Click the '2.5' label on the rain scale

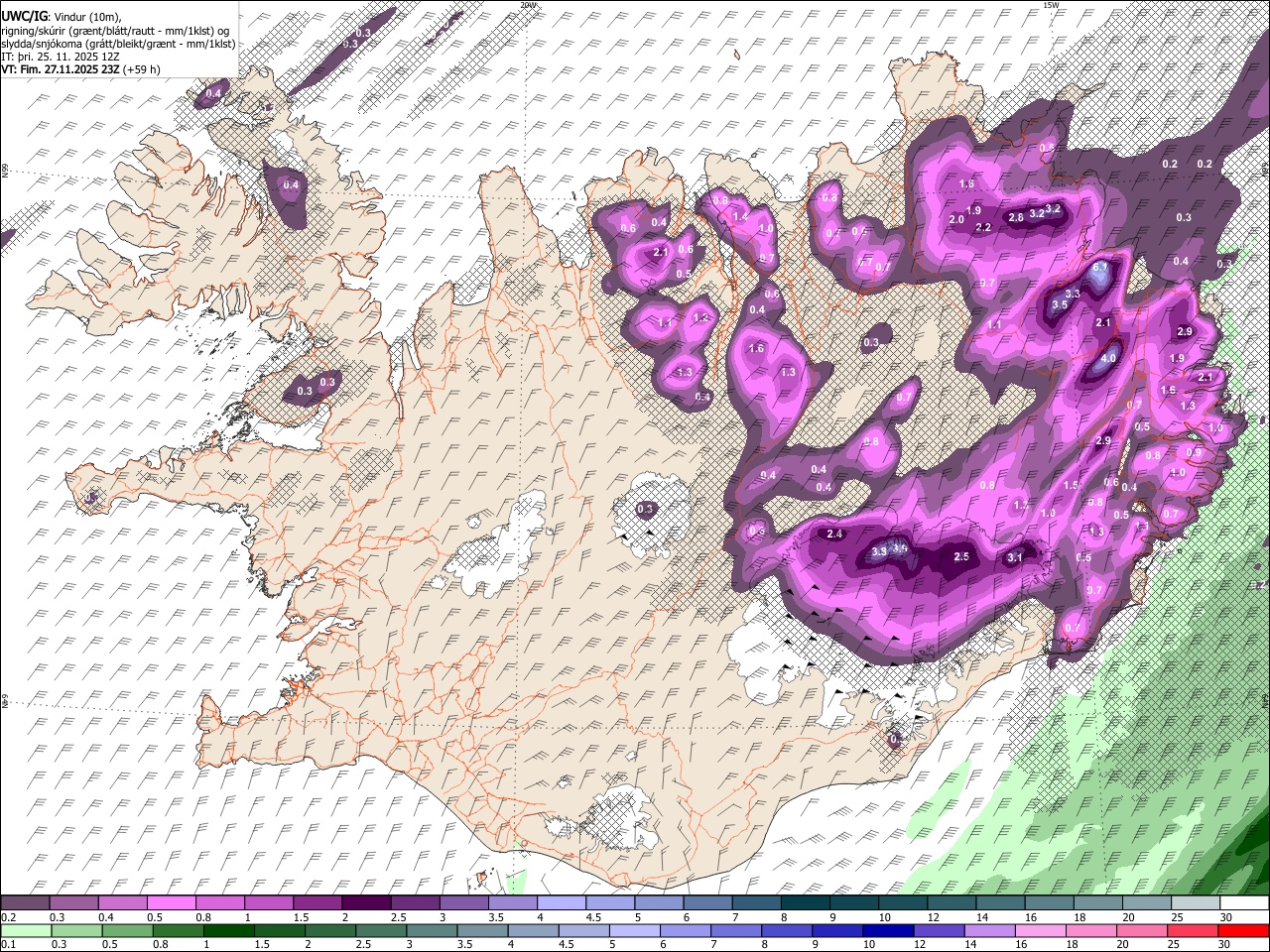(x=363, y=944)
